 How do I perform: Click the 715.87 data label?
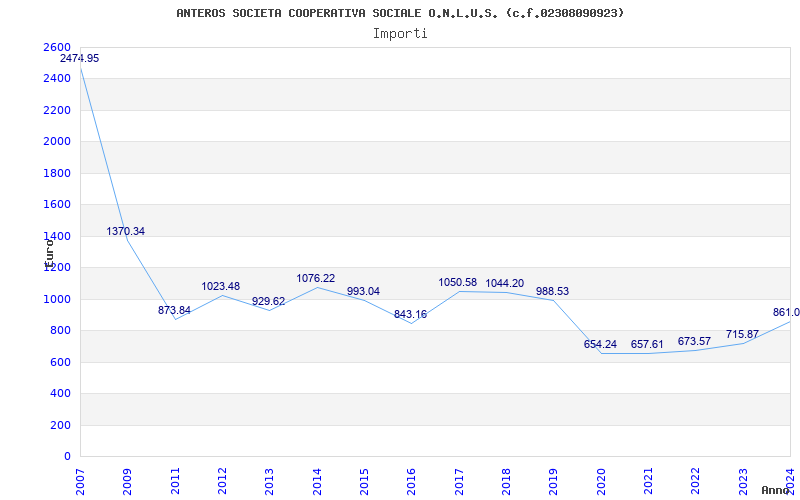[x=742, y=335]
